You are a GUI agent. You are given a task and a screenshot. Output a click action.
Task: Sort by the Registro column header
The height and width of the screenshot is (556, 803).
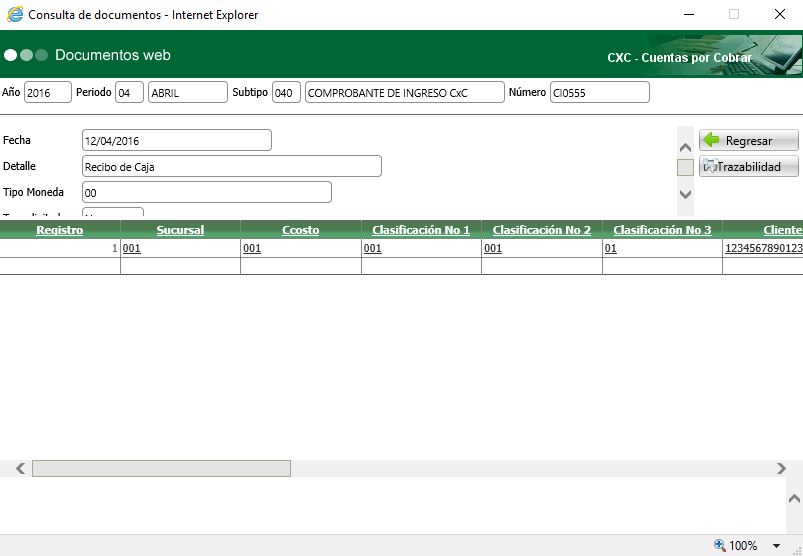[x=59, y=230]
